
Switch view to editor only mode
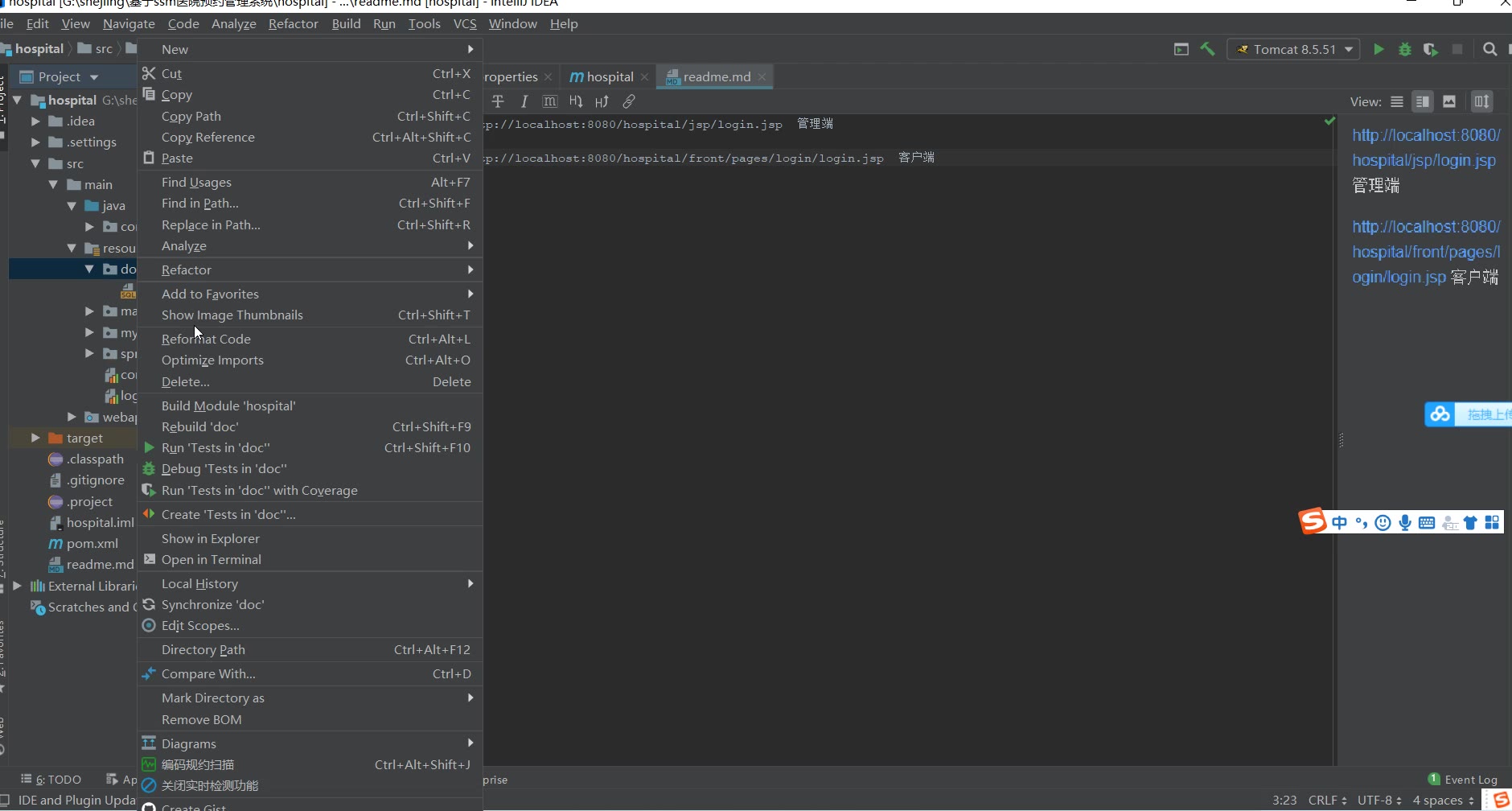(1397, 101)
